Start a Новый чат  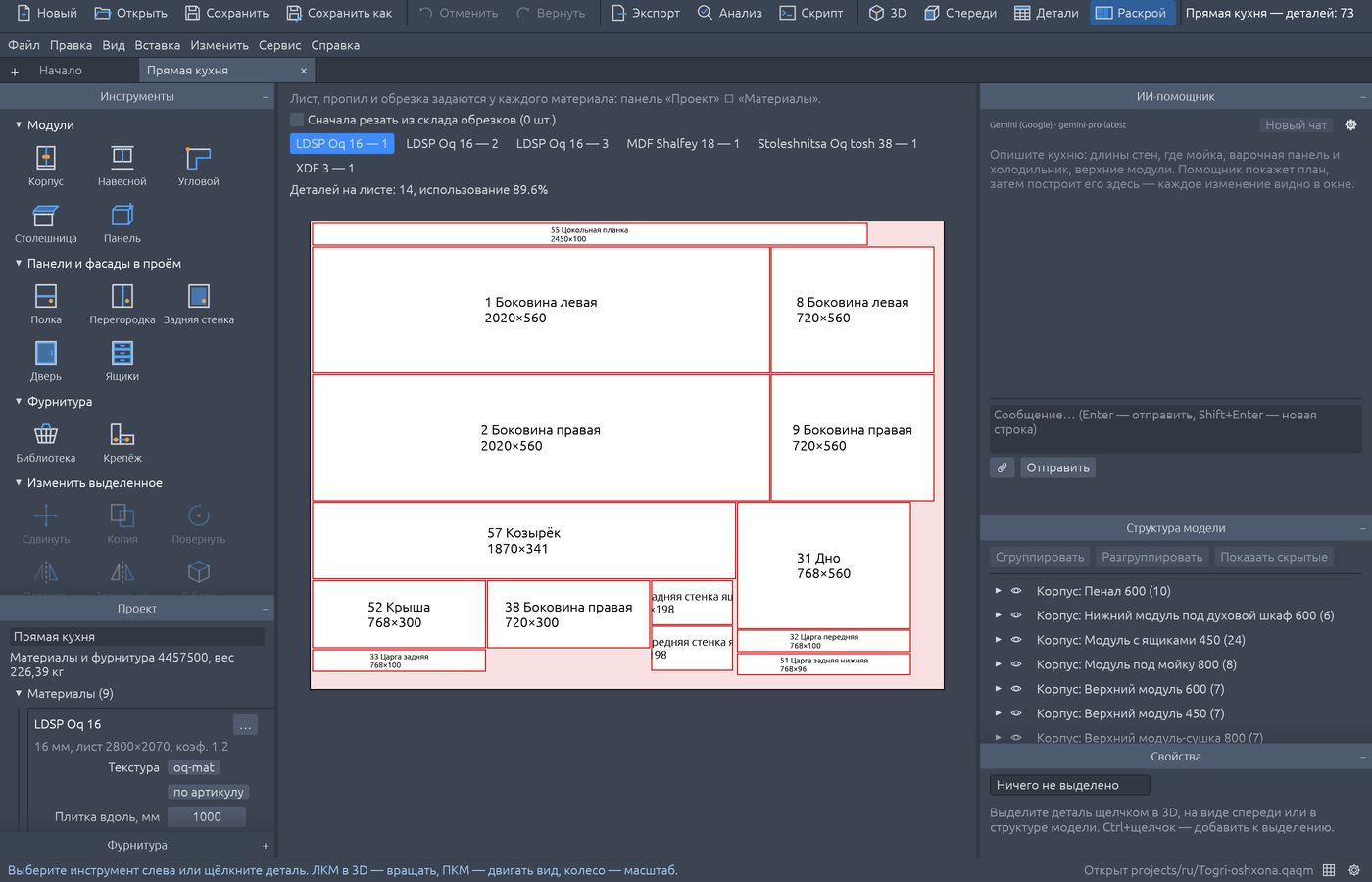coord(1296,125)
